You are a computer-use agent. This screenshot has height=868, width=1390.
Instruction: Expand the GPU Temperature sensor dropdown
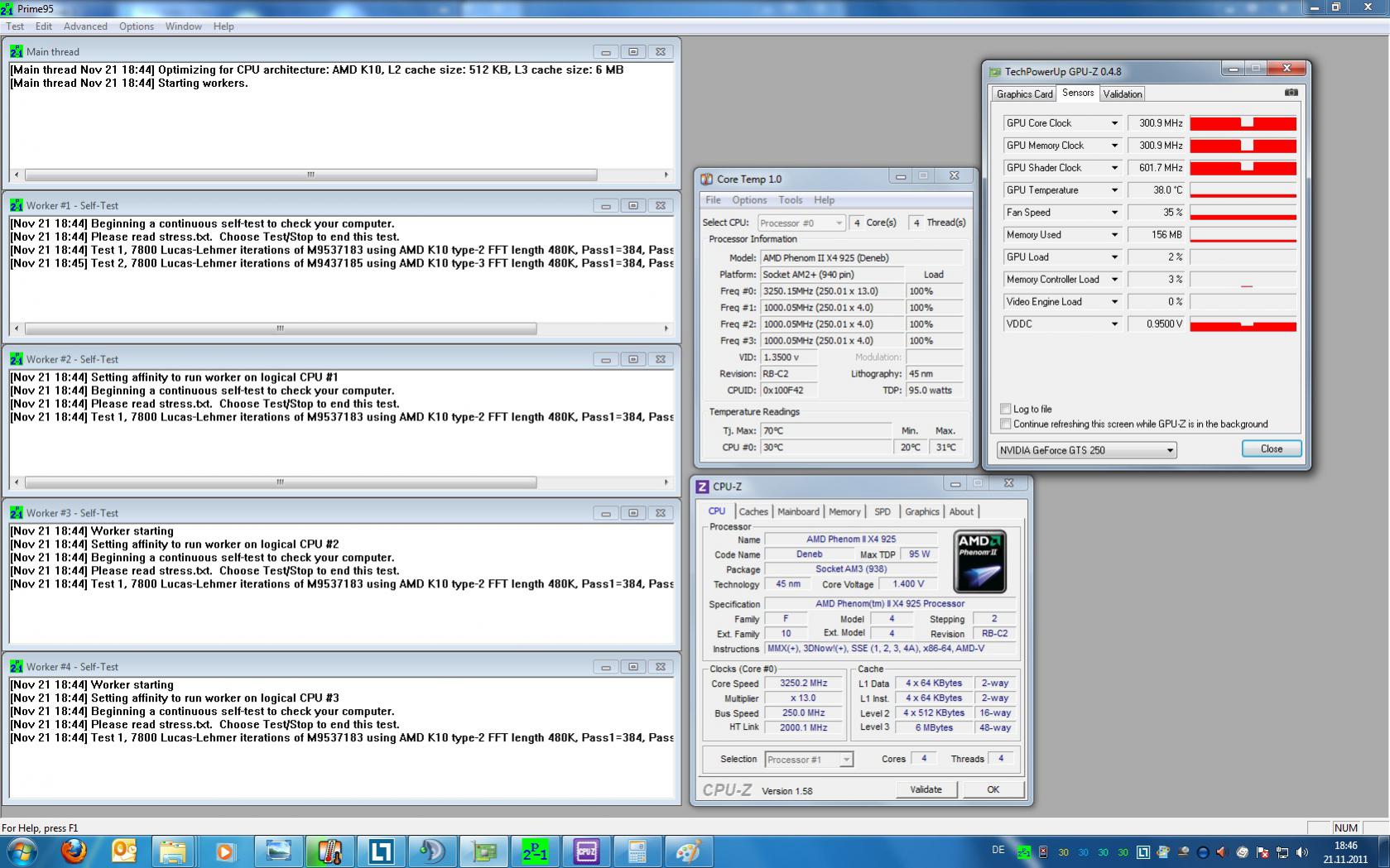coord(1114,190)
